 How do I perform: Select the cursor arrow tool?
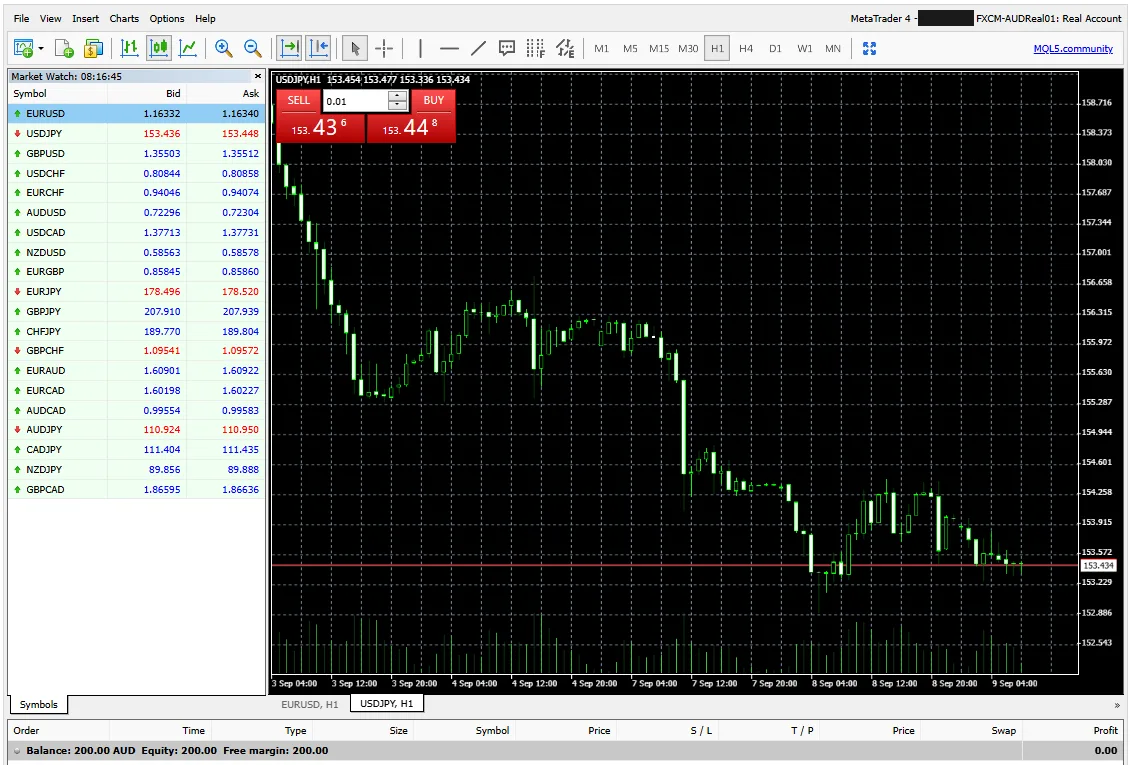point(355,48)
